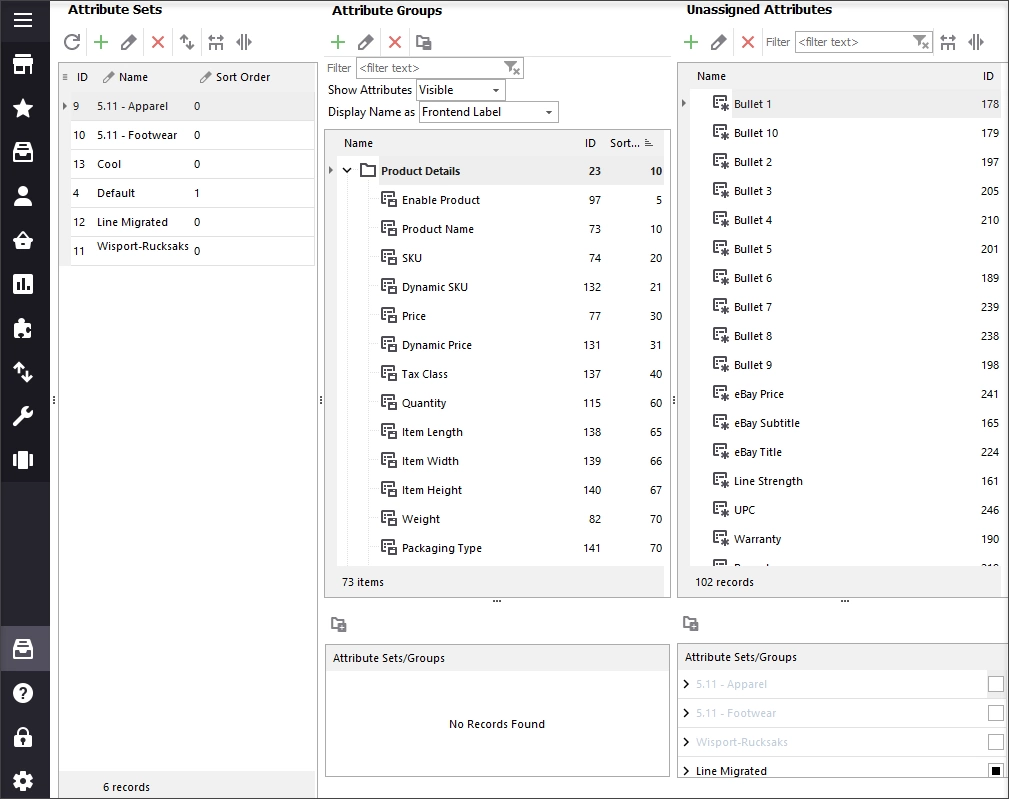Viewport: 1009px width, 799px height.
Task: Select the Cool attribute set
Action: 192,164
